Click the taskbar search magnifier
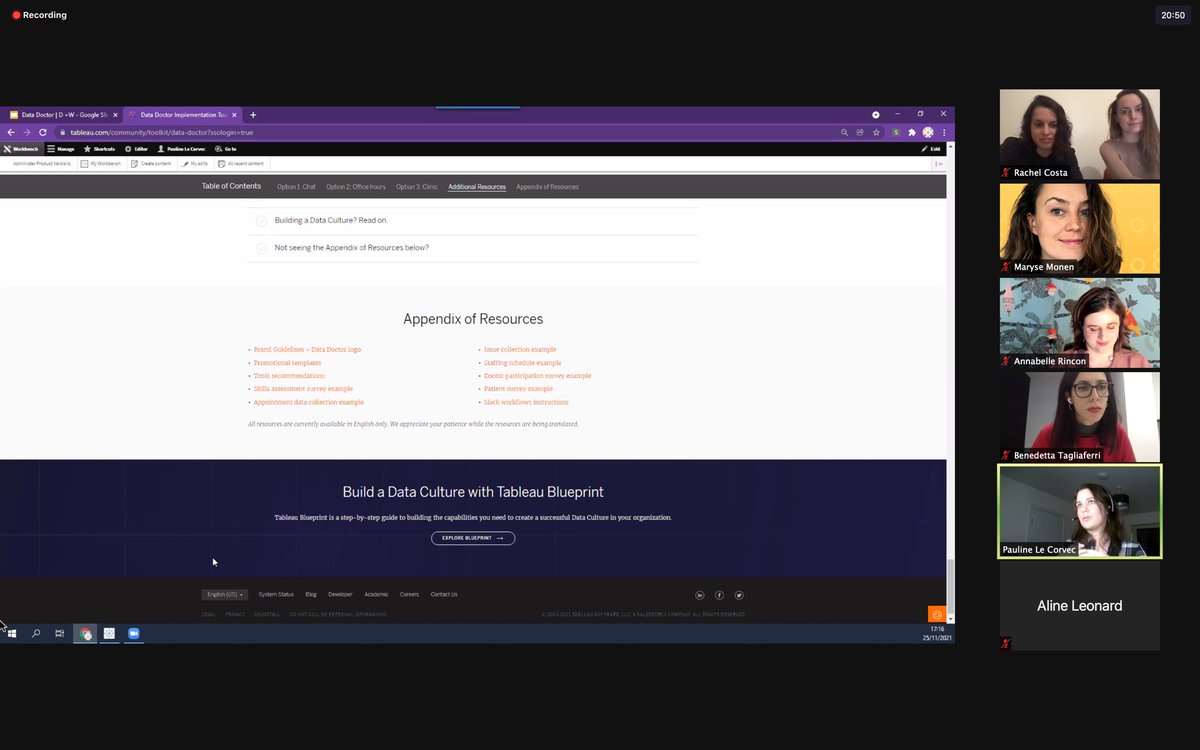The height and width of the screenshot is (750, 1200). (36, 633)
